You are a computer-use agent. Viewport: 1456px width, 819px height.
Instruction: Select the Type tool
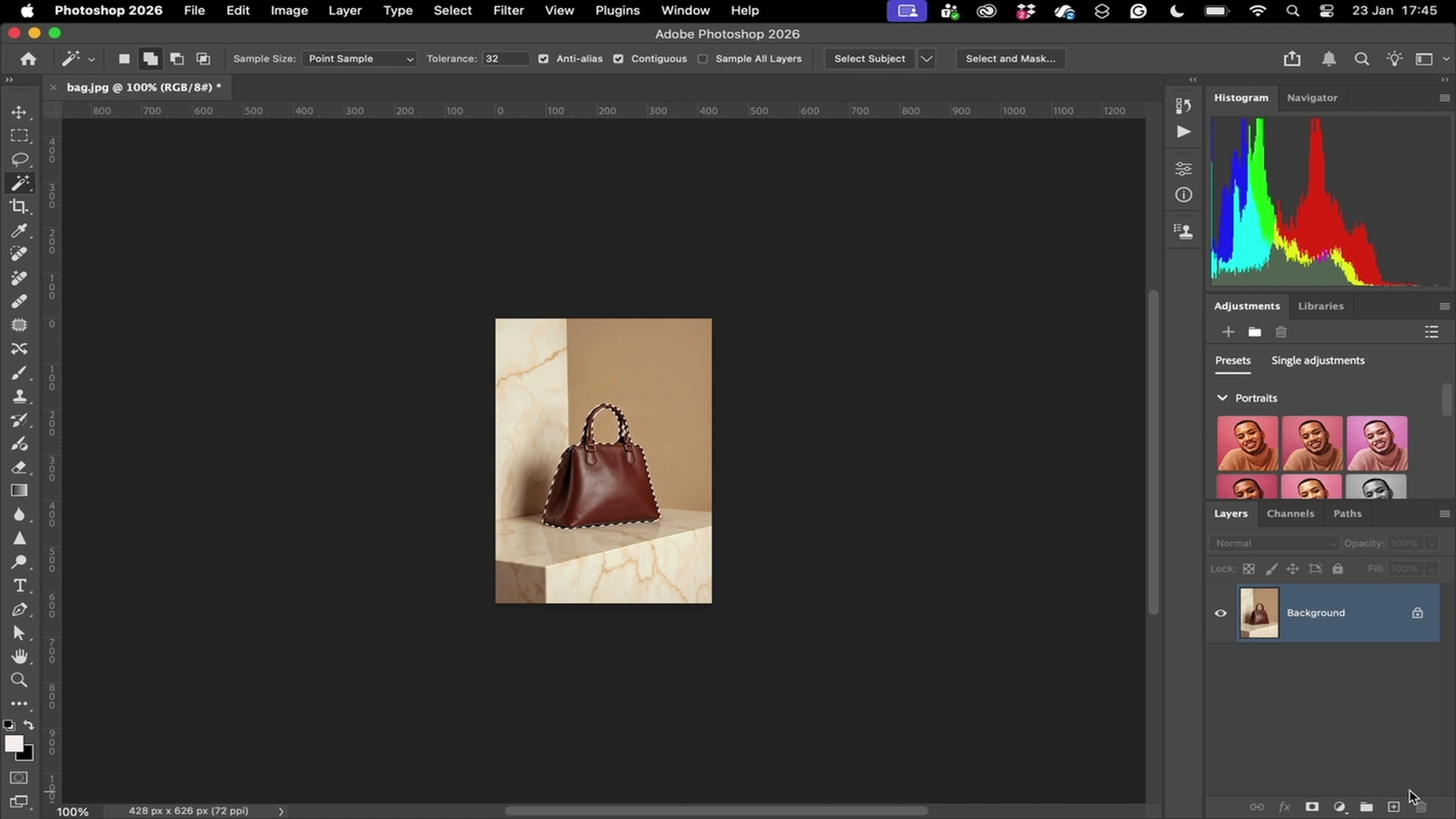pyautogui.click(x=20, y=585)
